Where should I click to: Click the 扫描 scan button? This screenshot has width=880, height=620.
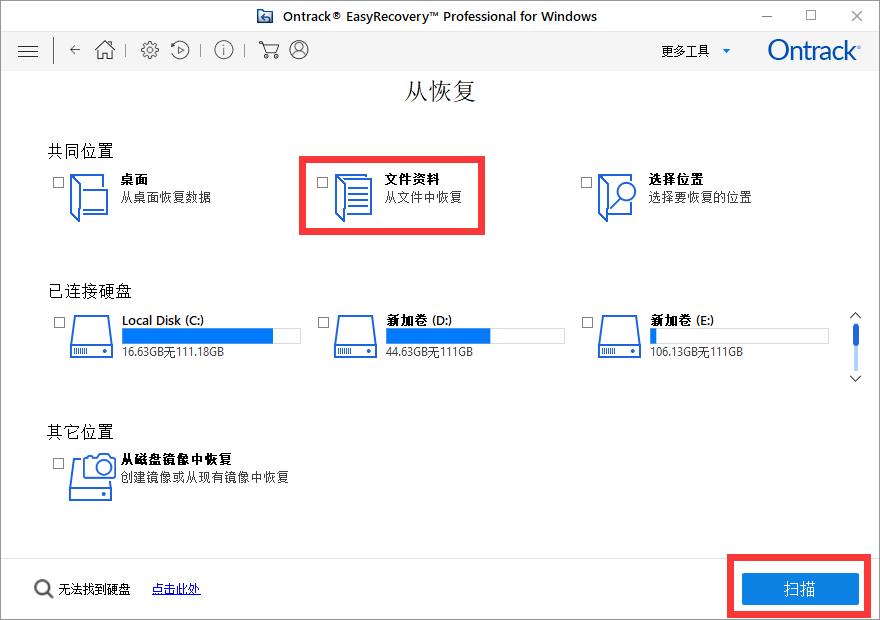[800, 589]
